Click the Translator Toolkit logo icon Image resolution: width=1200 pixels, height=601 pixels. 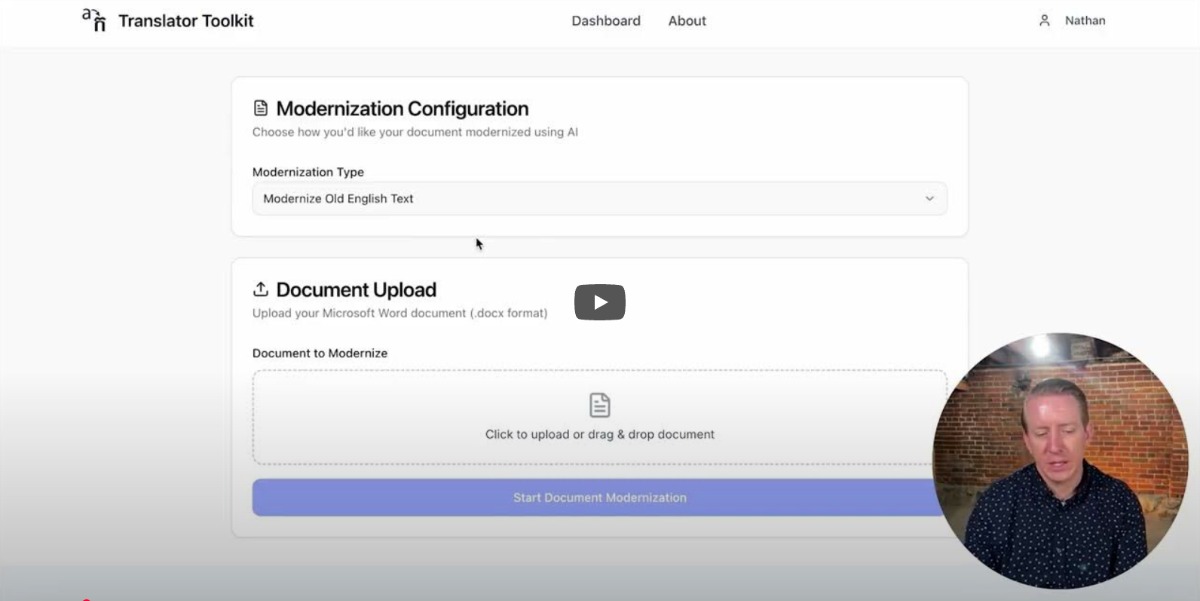click(x=94, y=20)
